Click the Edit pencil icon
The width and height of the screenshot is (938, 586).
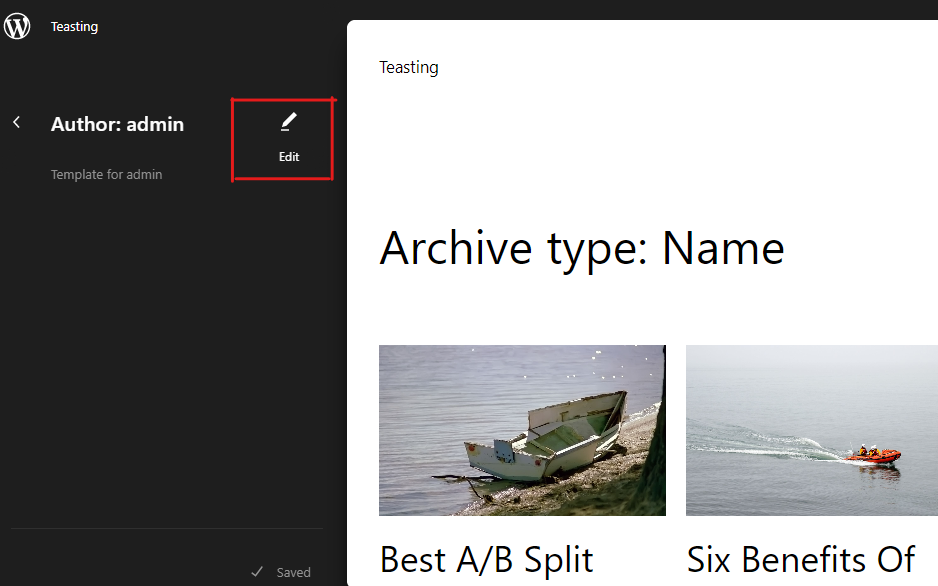288,122
